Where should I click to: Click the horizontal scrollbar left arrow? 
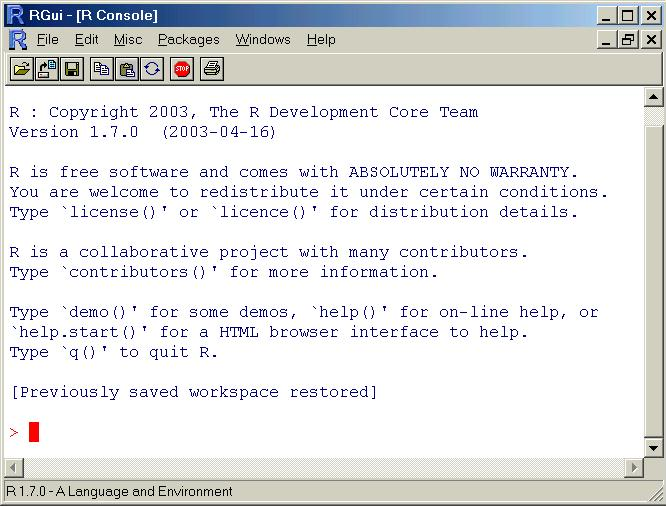[x=14, y=468]
